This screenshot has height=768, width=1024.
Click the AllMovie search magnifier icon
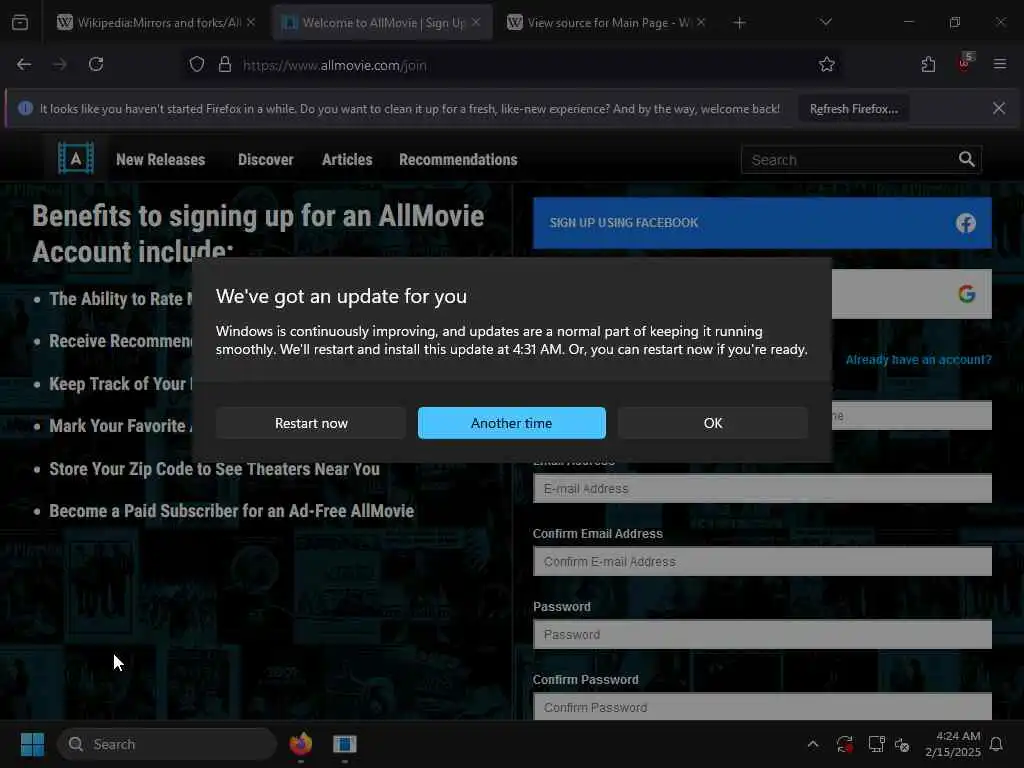(967, 159)
